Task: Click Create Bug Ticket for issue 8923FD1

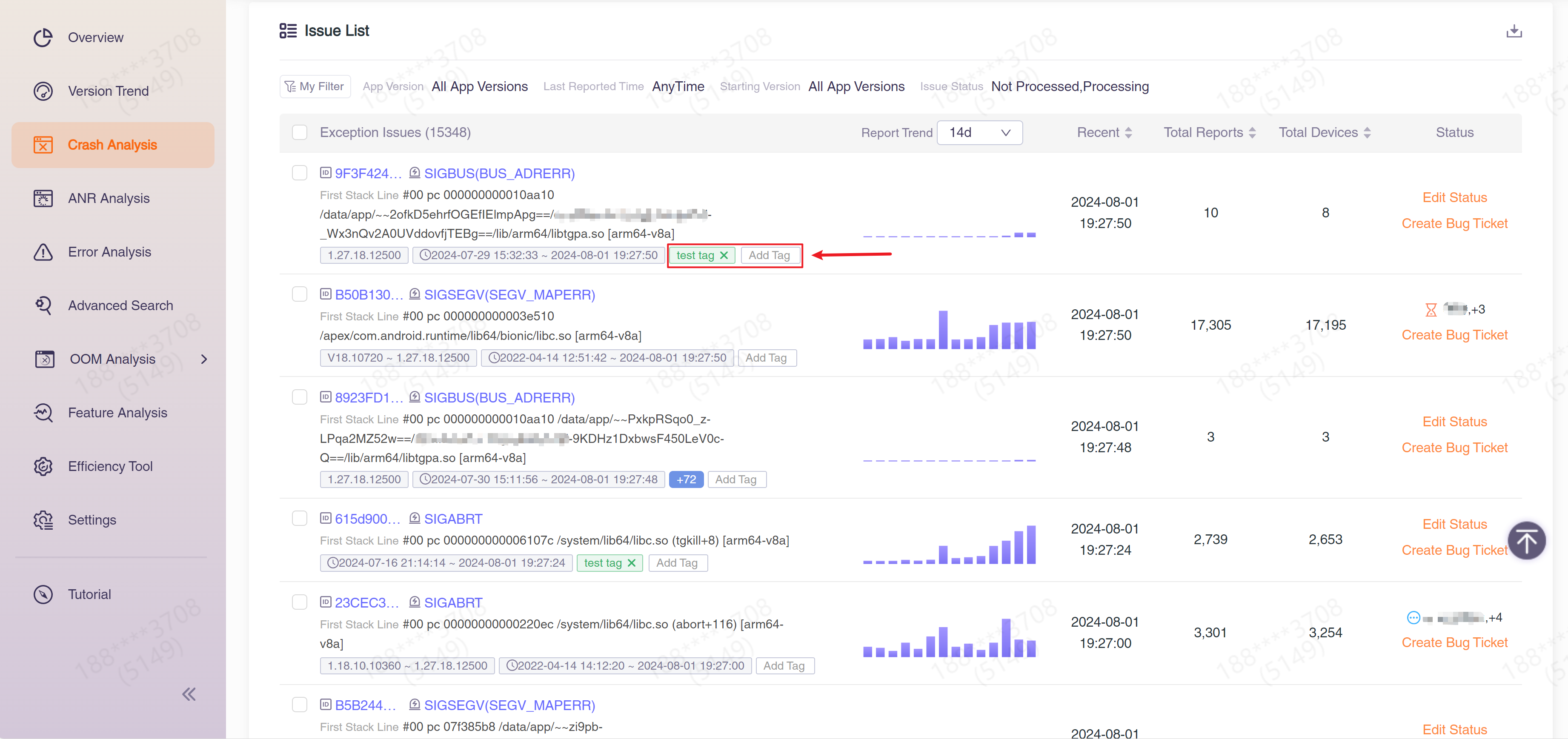Action: coord(1454,448)
